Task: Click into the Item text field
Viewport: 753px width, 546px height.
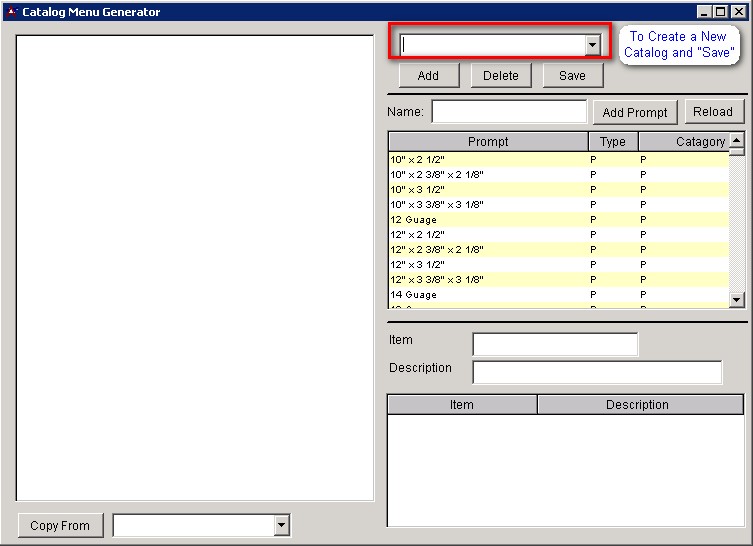Action: coord(554,345)
